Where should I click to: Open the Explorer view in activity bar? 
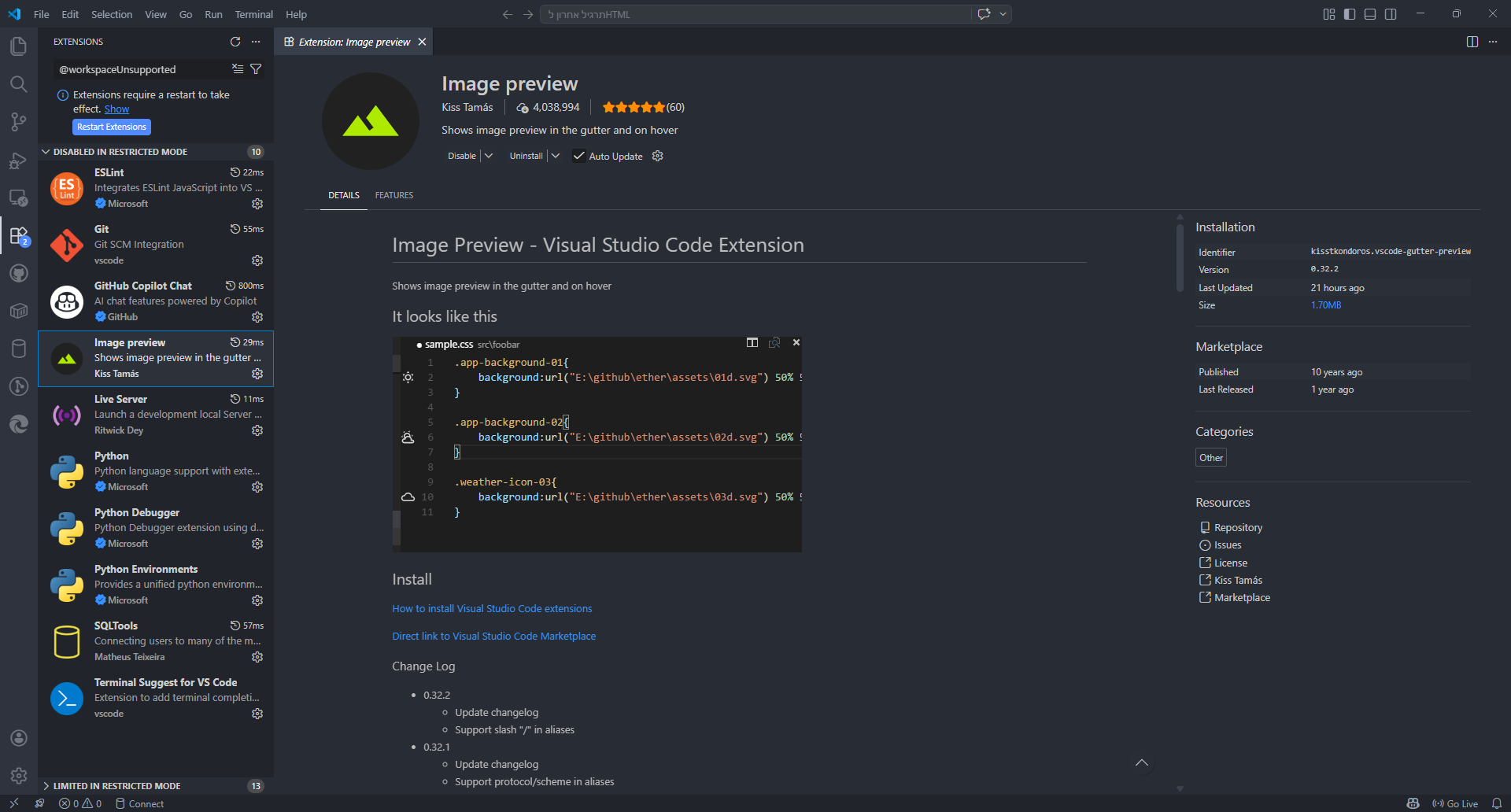19,46
